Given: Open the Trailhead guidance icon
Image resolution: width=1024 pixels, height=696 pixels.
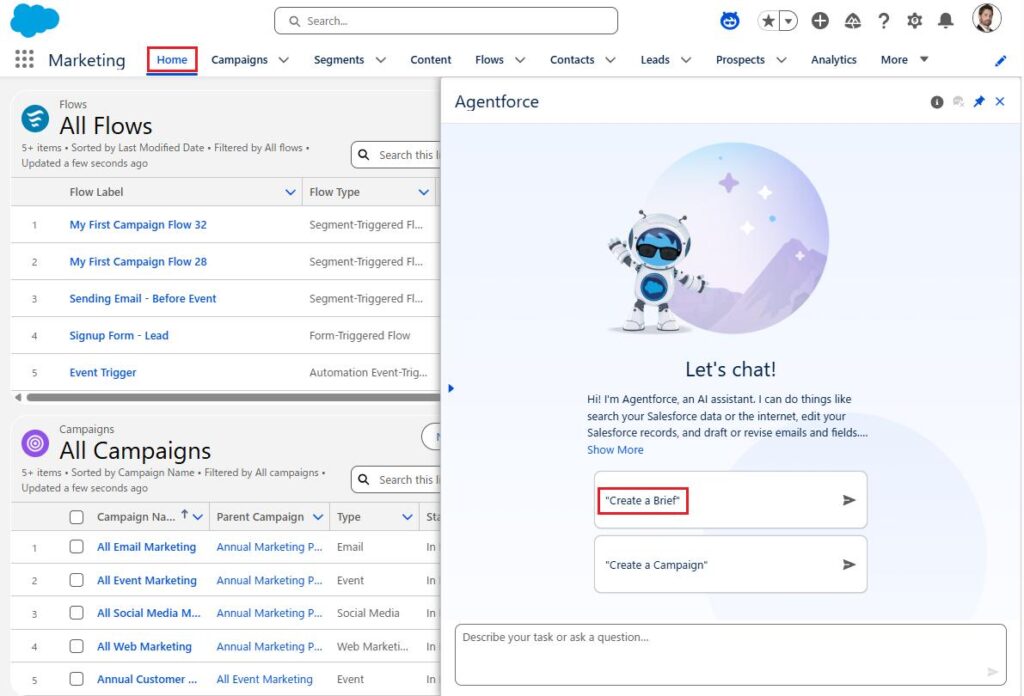Looking at the screenshot, I should point(852,21).
